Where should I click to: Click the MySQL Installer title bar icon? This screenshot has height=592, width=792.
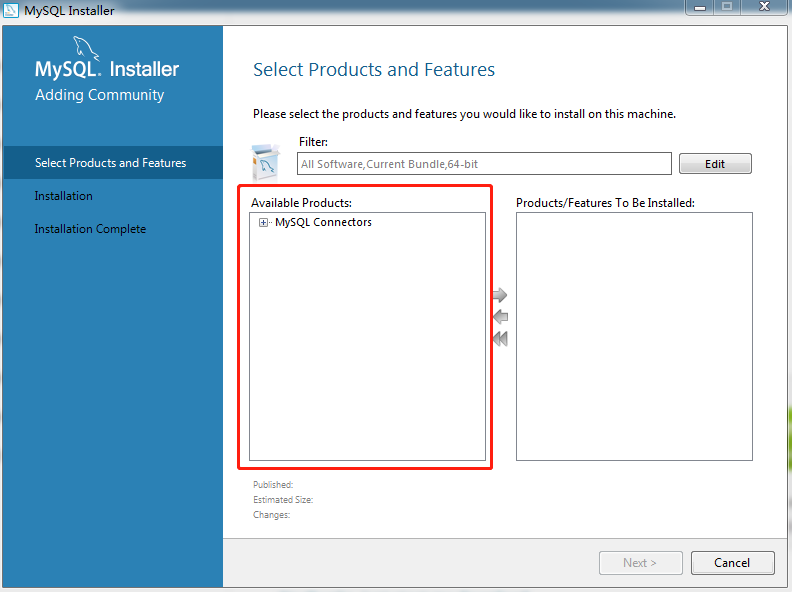[11, 10]
